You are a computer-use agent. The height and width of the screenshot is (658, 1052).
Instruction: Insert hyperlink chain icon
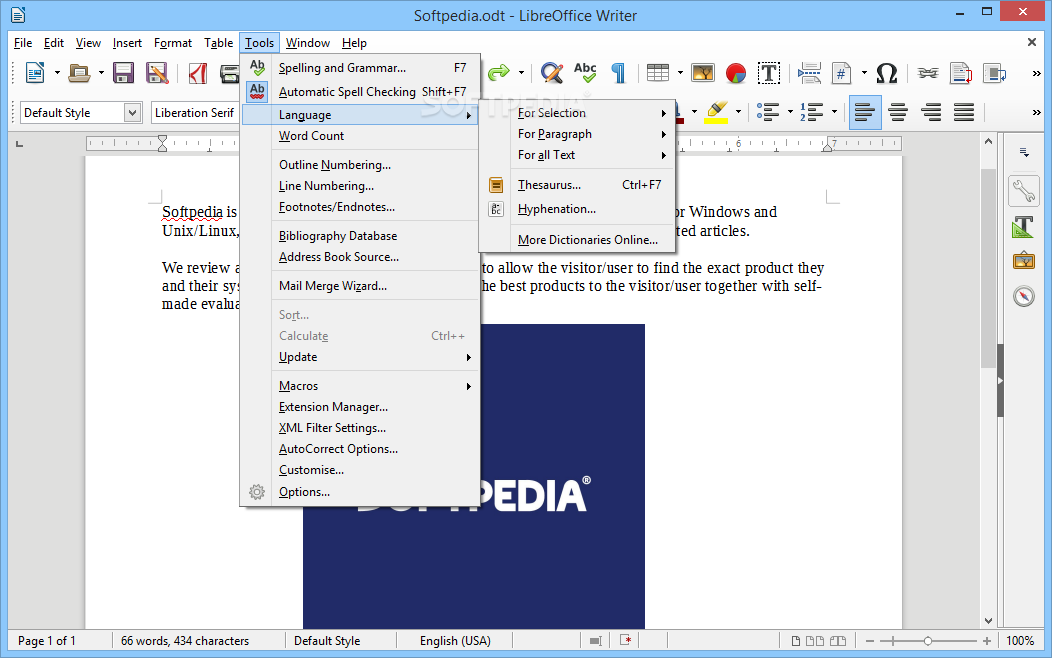click(x=928, y=72)
